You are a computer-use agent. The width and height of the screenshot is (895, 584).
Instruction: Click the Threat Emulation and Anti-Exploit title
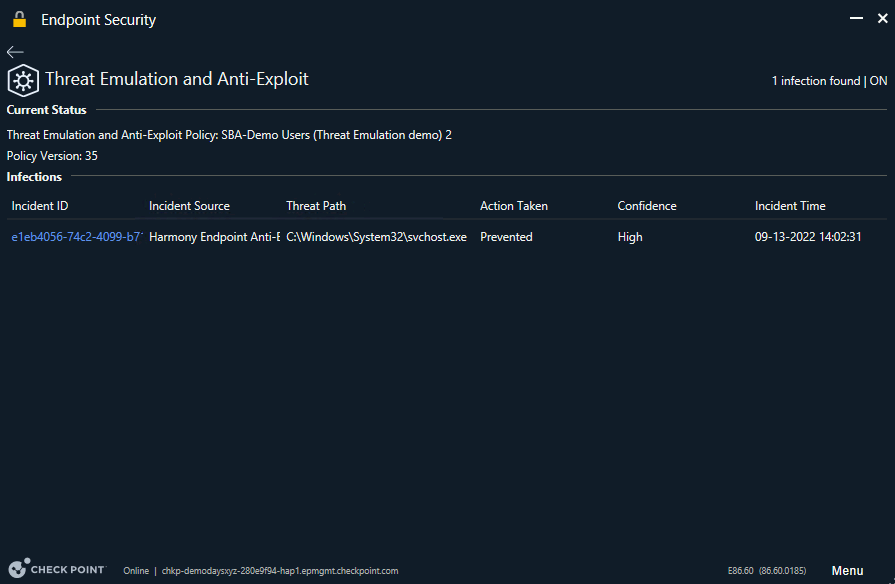click(177, 79)
